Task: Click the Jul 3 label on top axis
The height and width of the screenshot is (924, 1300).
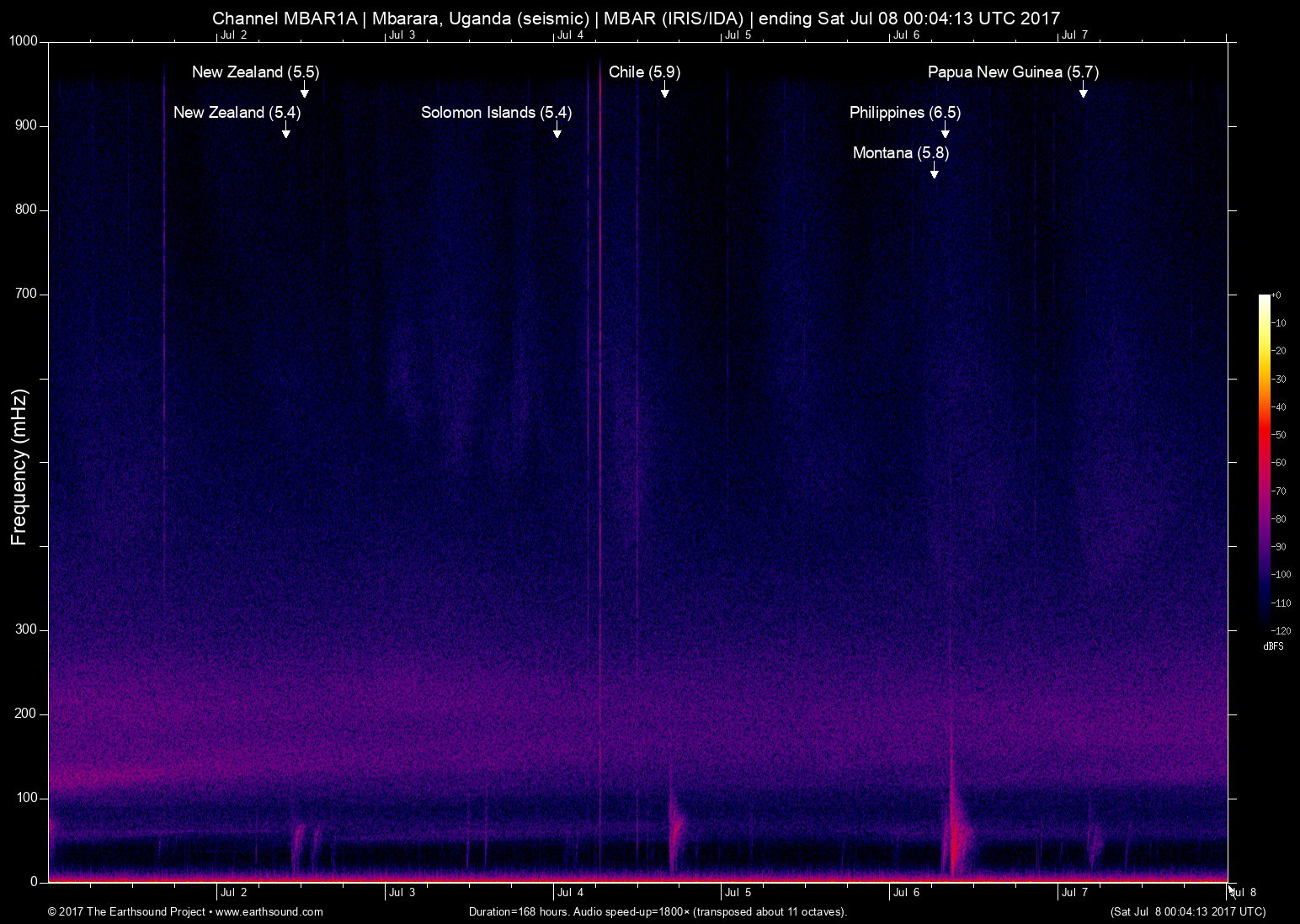Action: (x=402, y=35)
